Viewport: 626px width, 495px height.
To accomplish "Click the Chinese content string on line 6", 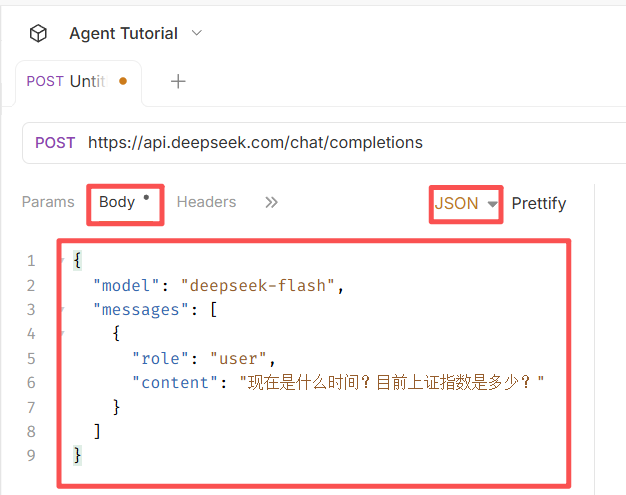I will [x=392, y=382].
